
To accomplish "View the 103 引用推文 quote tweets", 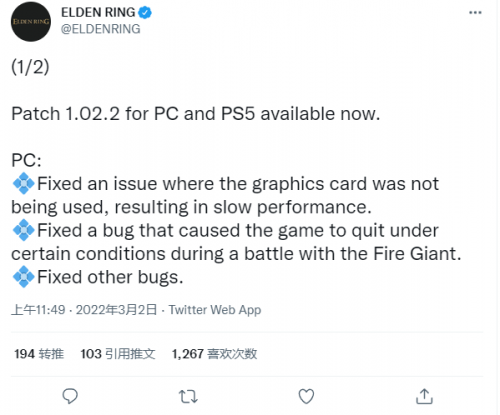I will coord(118,354).
